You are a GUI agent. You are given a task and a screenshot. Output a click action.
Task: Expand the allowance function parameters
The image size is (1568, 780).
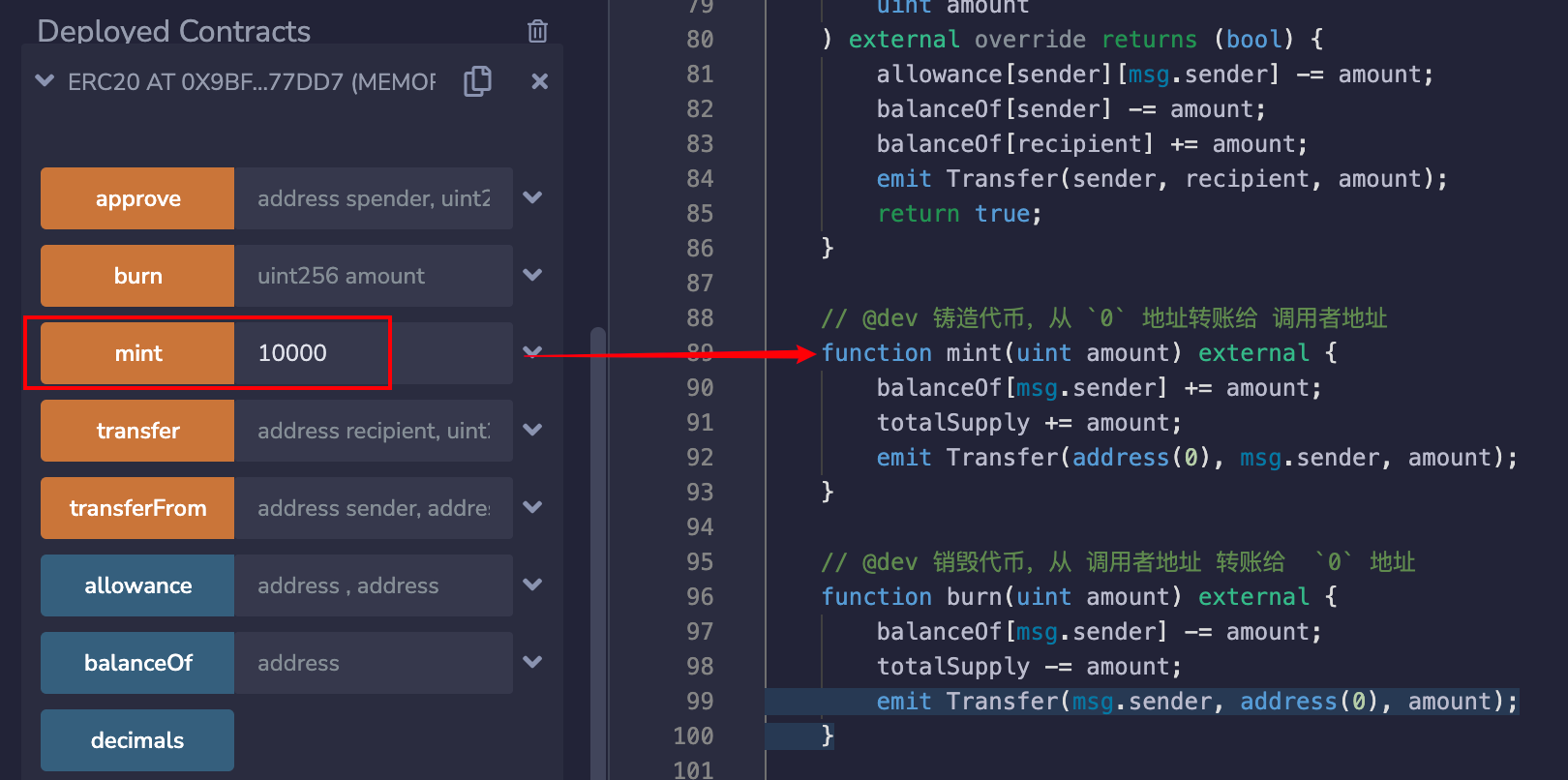(x=532, y=585)
